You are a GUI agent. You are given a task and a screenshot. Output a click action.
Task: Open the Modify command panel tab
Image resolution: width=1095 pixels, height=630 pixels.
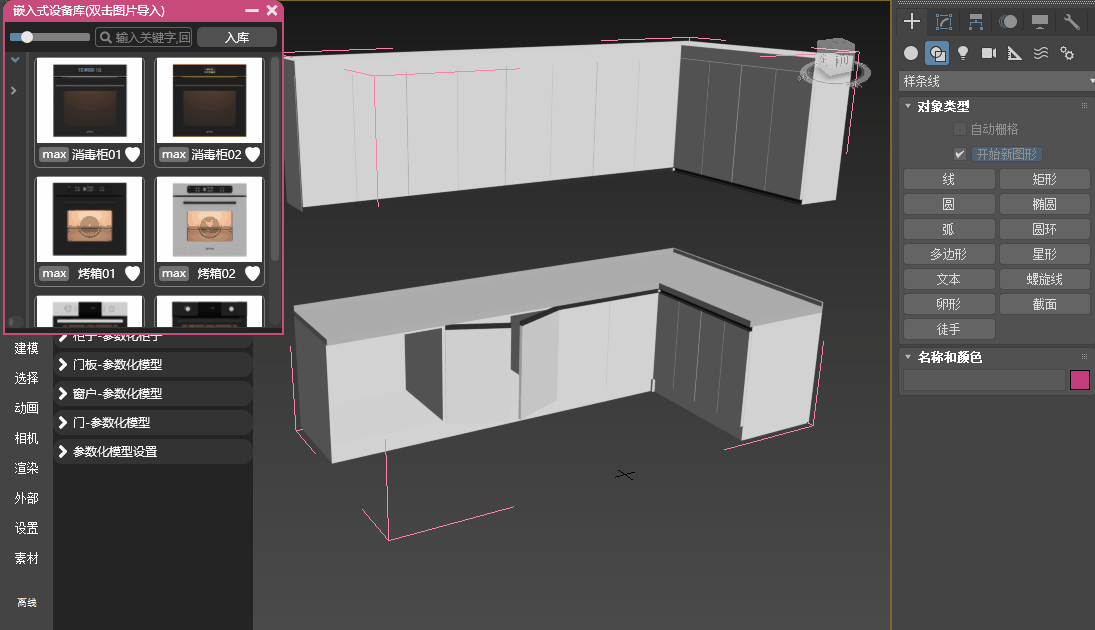click(x=943, y=22)
